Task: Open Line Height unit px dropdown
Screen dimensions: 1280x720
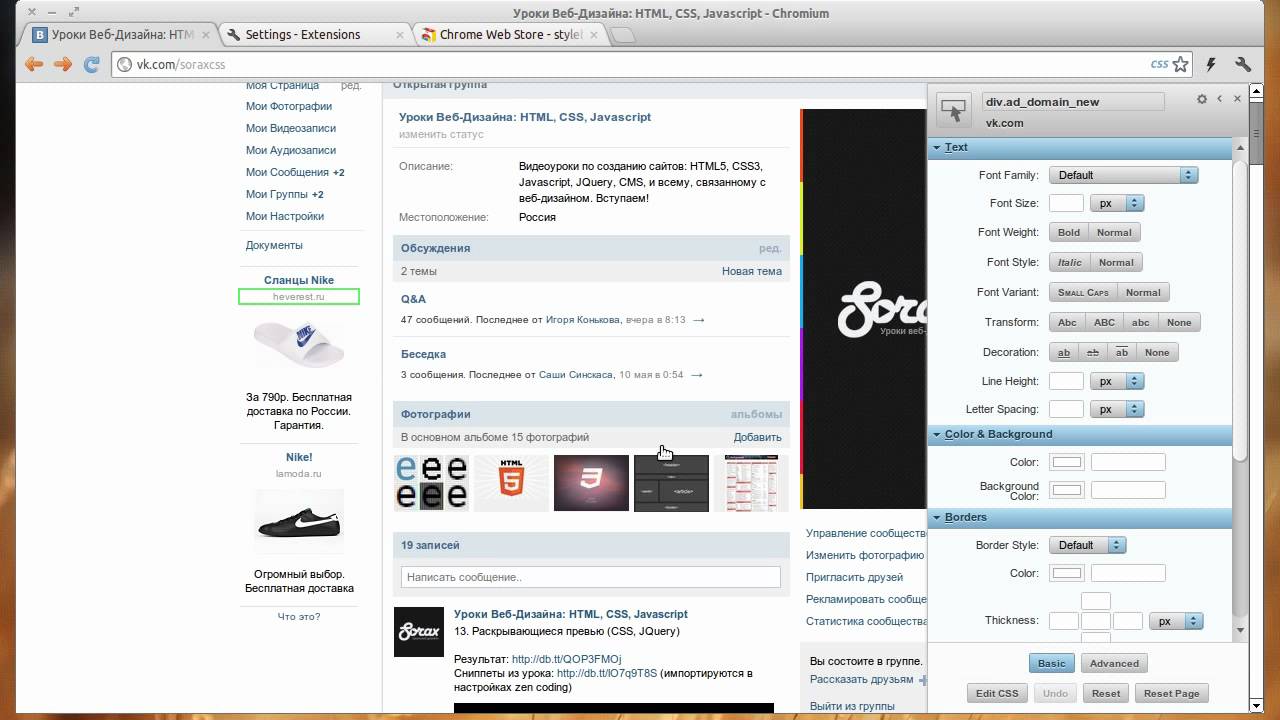Action: [1116, 381]
